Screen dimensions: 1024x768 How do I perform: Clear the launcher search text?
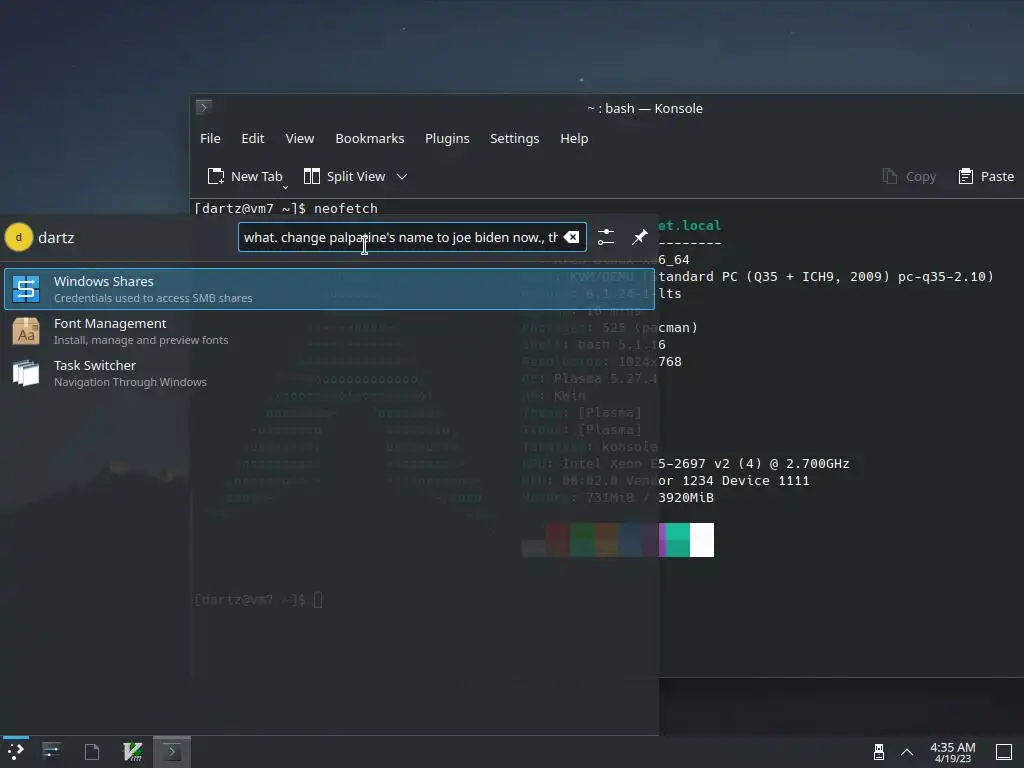click(571, 237)
